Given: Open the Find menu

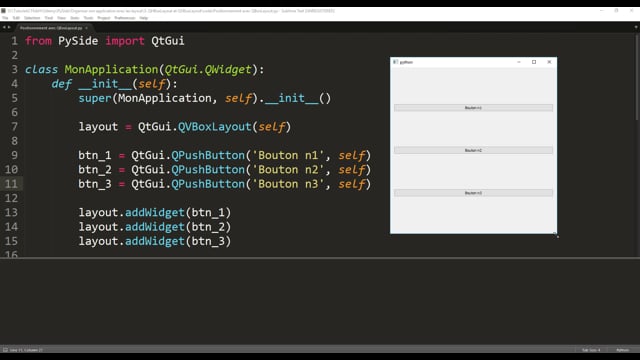Looking at the screenshot, I should 49,18.
